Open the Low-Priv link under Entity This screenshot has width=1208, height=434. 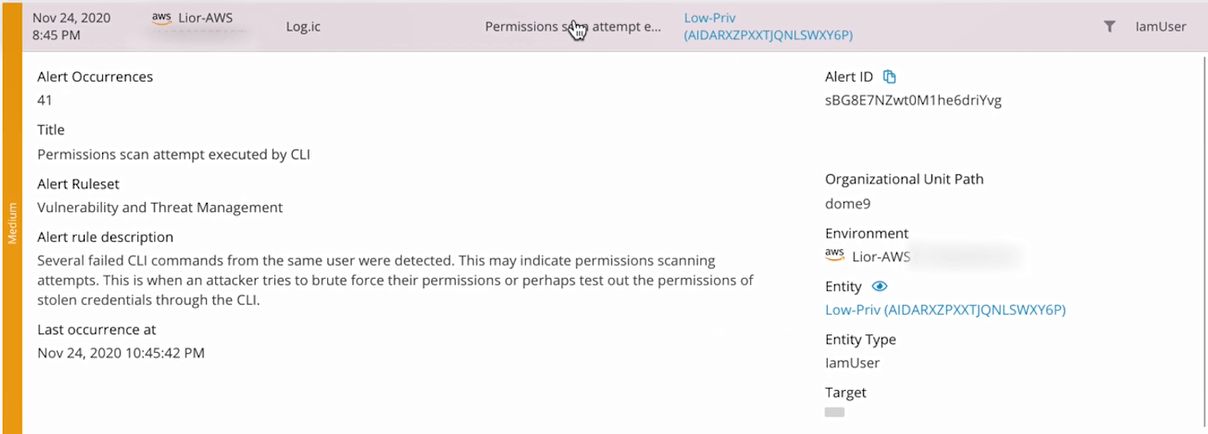click(945, 310)
